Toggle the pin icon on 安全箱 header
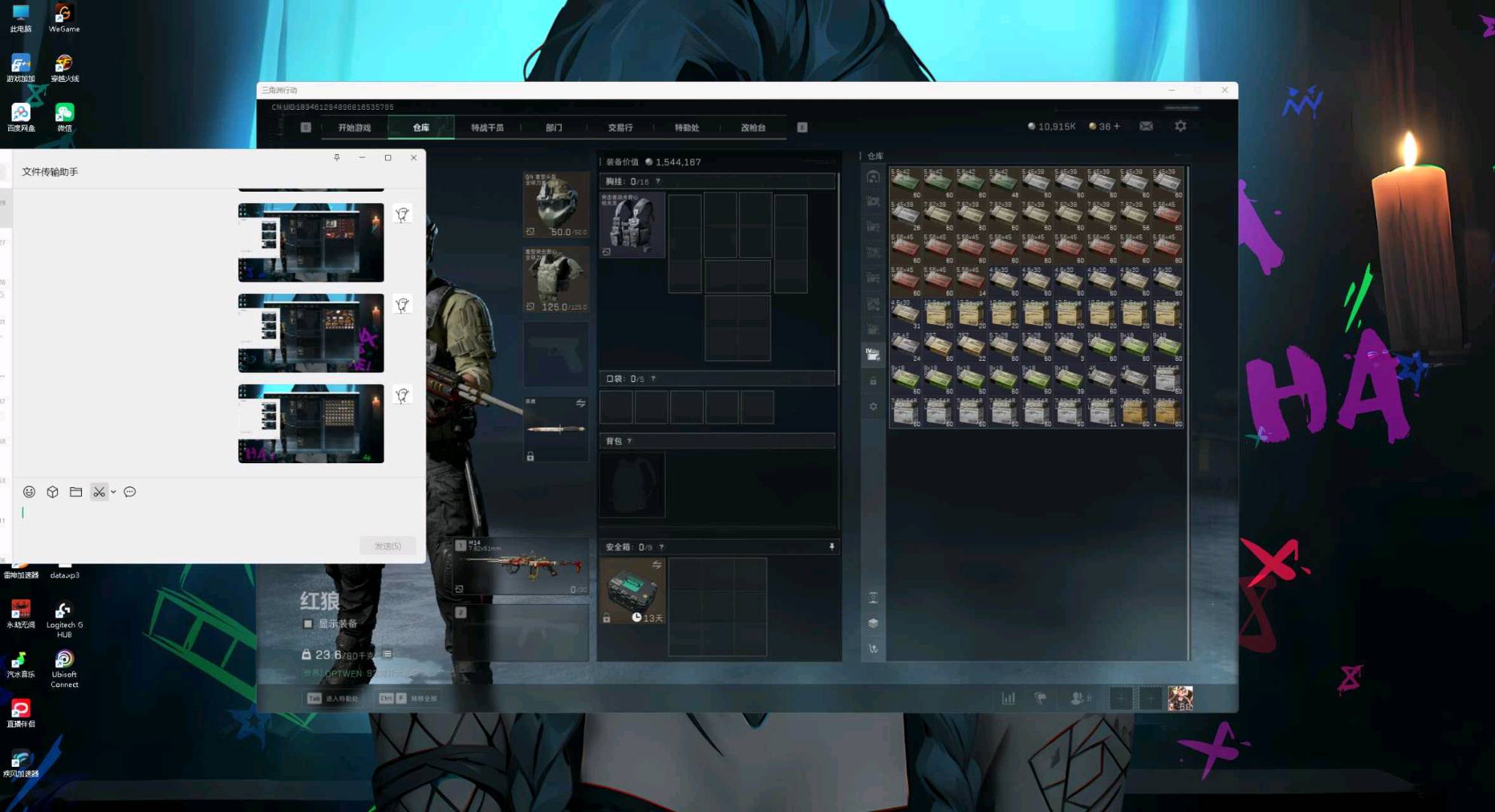Screen dimensions: 1495x812 (x=832, y=547)
